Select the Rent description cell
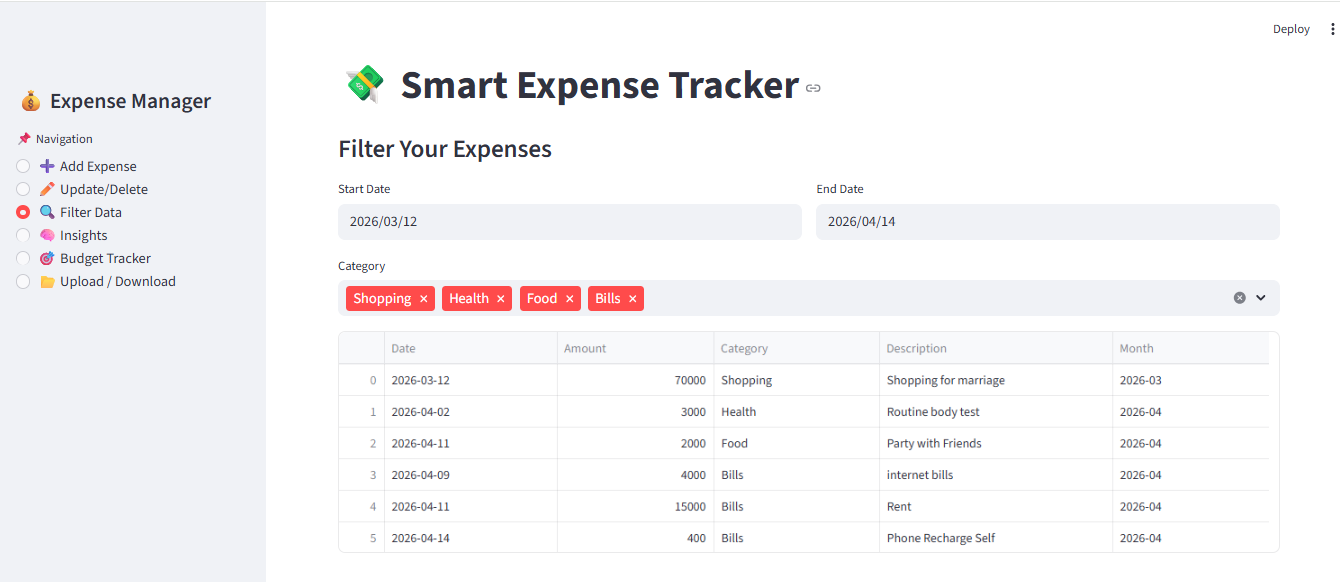 [899, 507]
